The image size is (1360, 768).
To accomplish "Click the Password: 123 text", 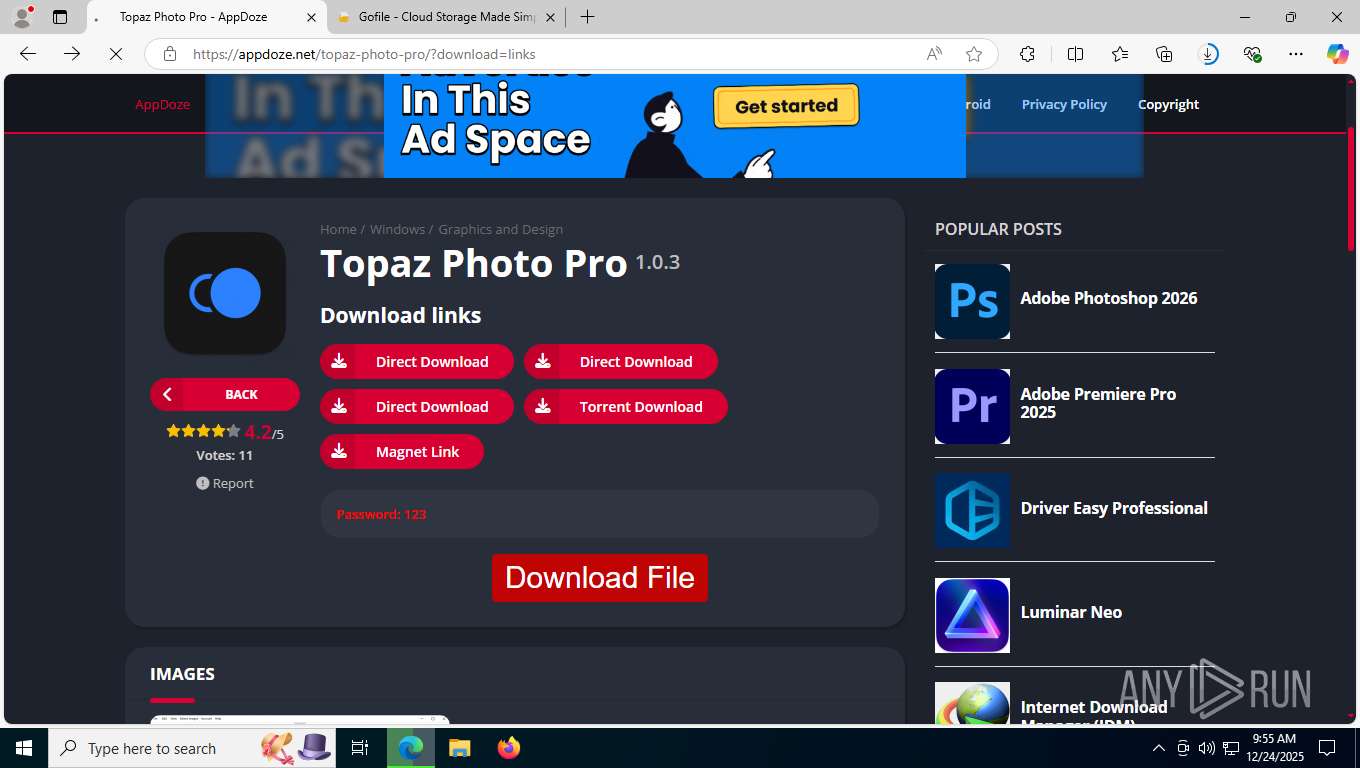I will (381, 514).
